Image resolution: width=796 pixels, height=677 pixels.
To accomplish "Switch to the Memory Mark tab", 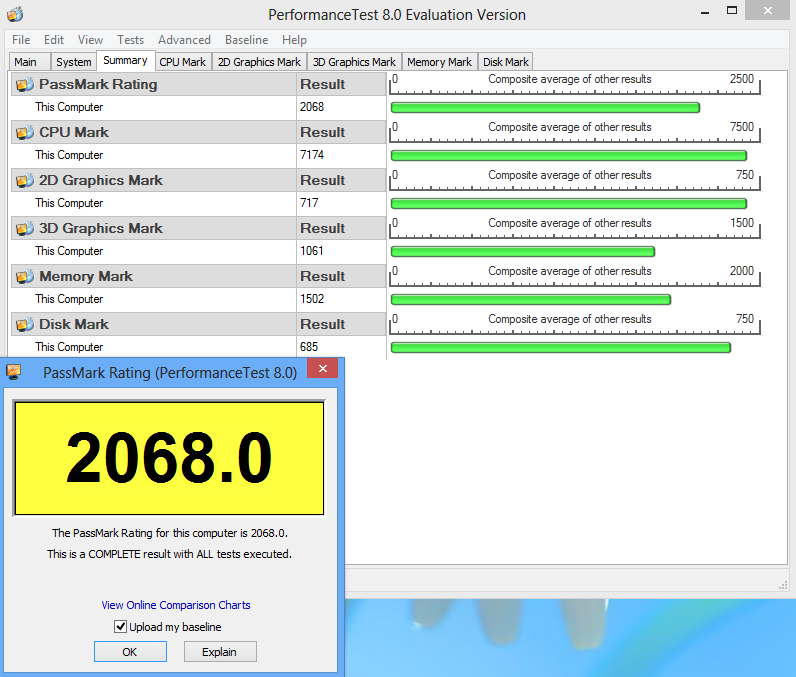I will click(x=440, y=62).
